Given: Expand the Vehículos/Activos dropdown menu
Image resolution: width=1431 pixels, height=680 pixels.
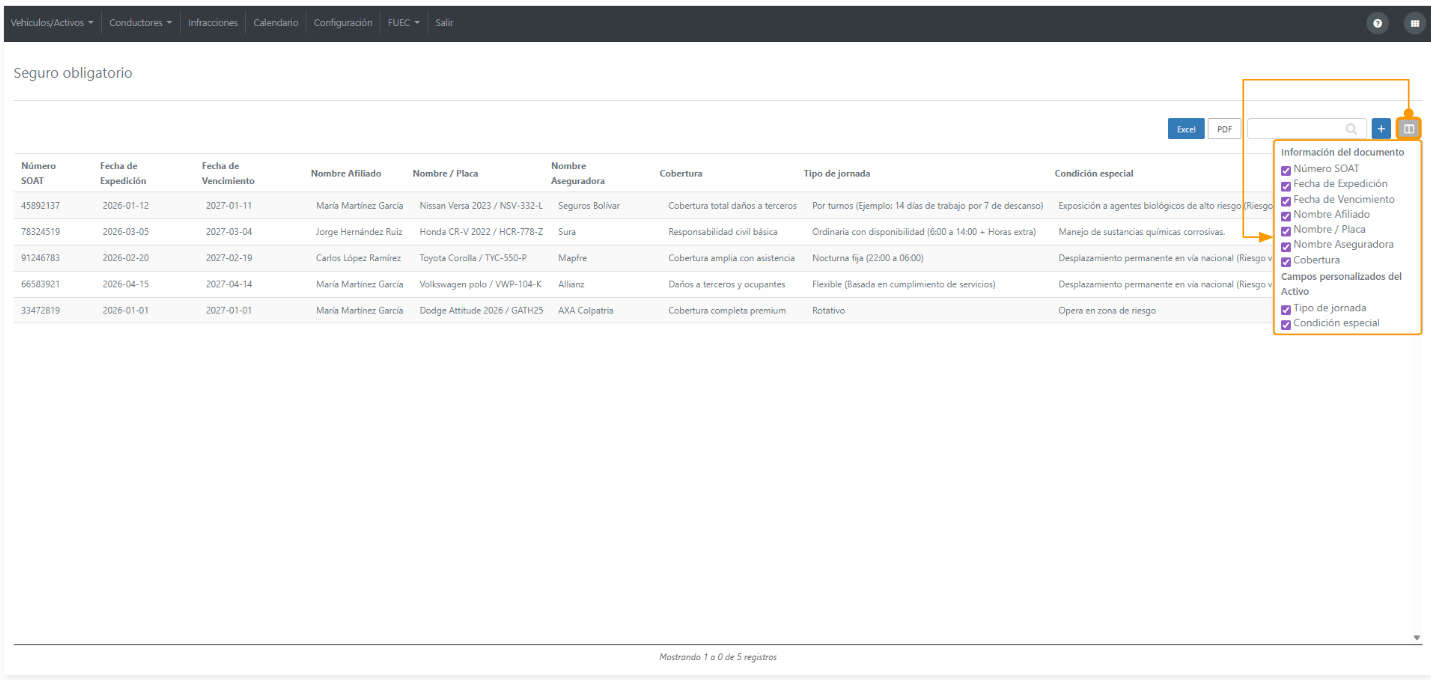Looking at the screenshot, I should click(52, 23).
